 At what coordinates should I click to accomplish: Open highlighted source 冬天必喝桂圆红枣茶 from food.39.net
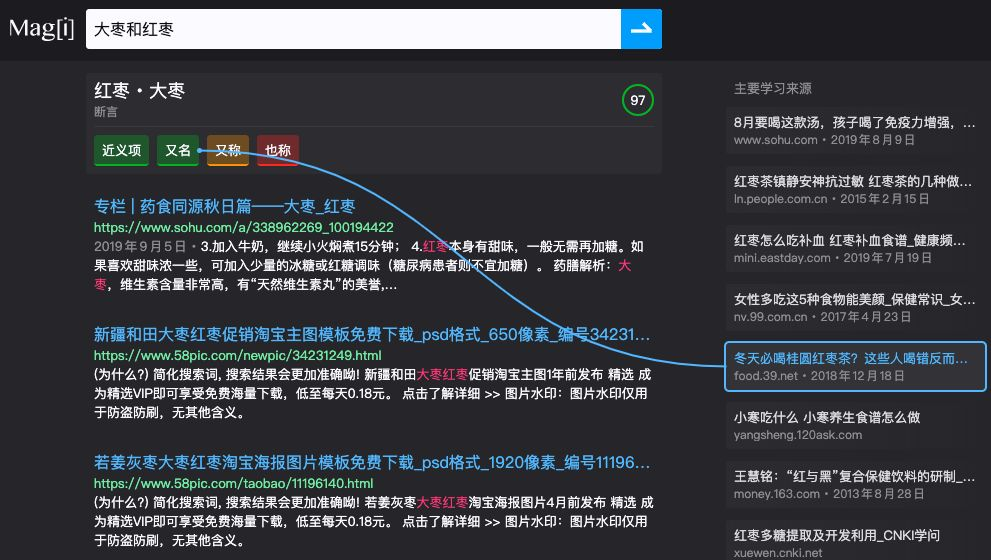click(854, 367)
